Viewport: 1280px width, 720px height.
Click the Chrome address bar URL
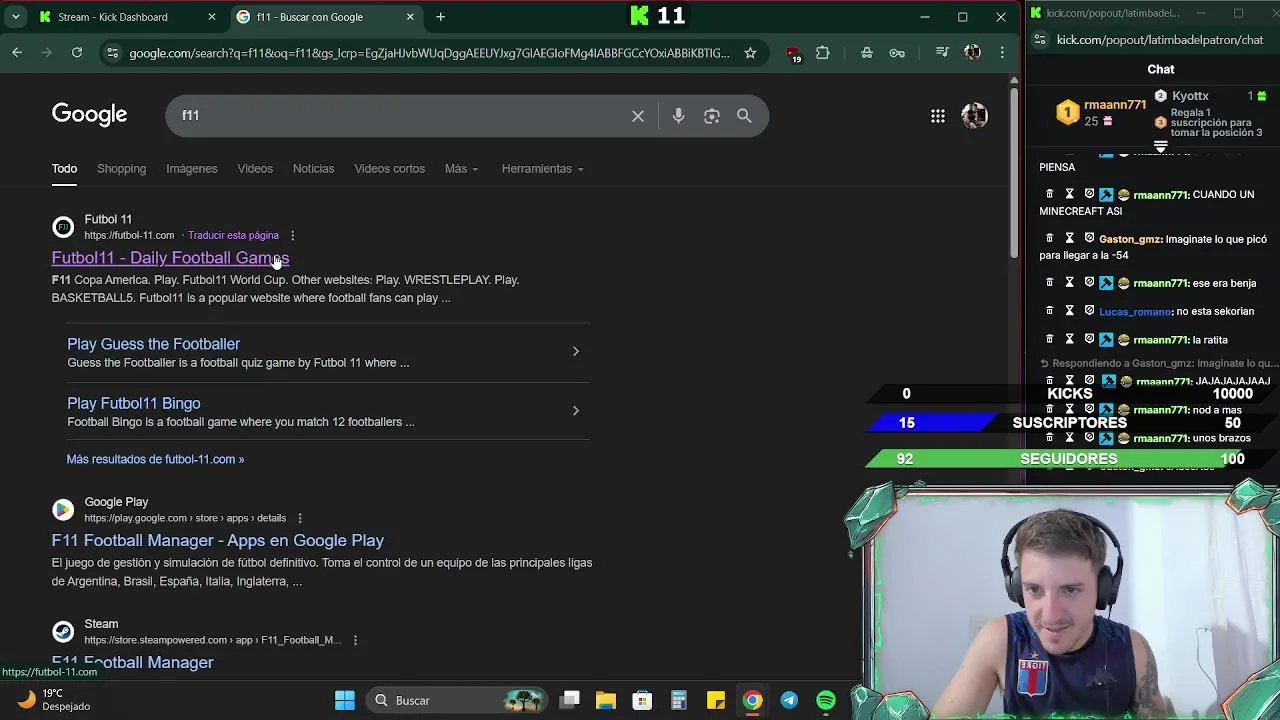(429, 53)
